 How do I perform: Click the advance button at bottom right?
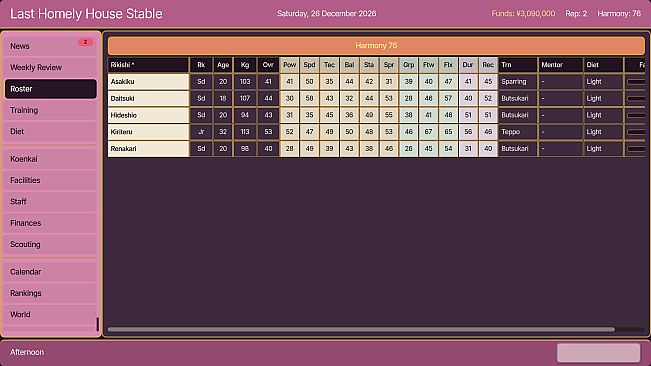coord(598,352)
